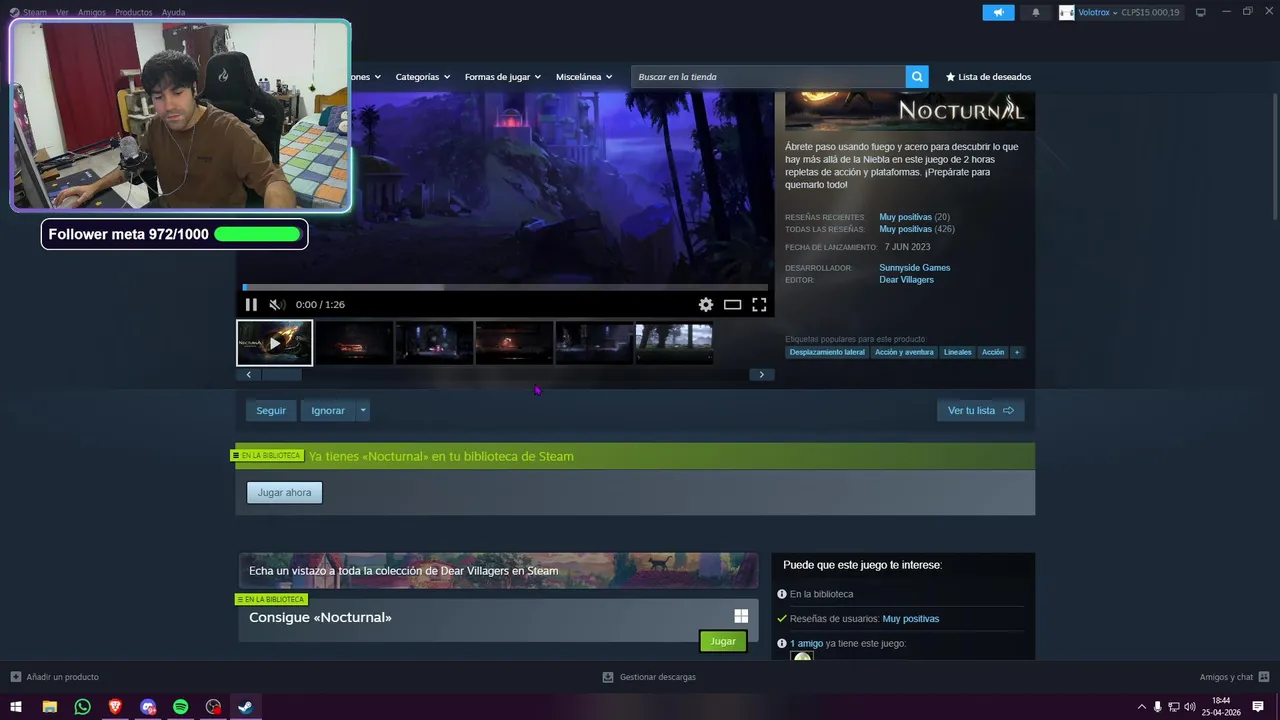This screenshot has width=1280, height=720.
Task: Select the first trailer thumbnail with play icon
Action: pyautogui.click(x=275, y=343)
